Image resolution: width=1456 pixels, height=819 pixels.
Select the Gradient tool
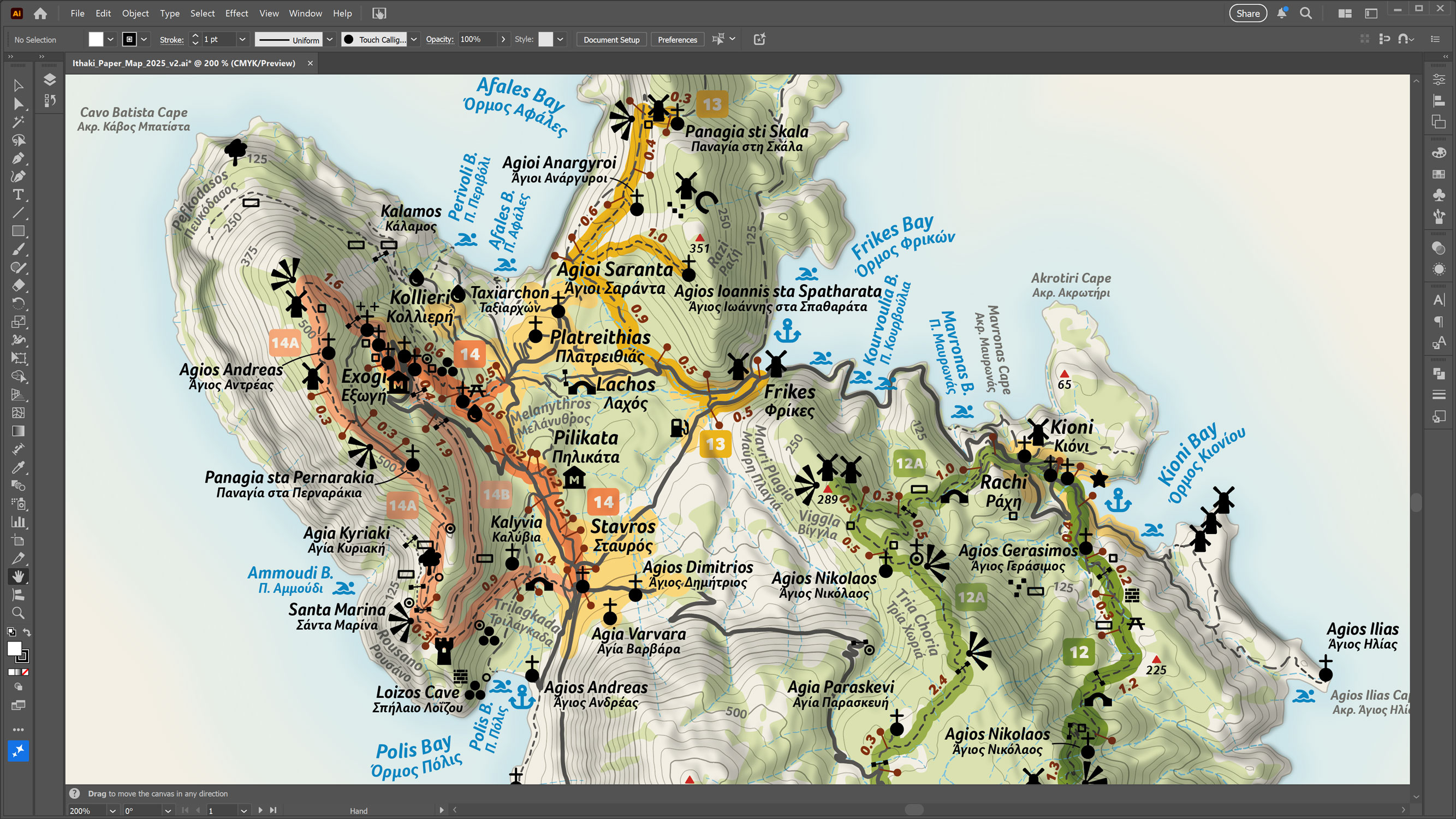[18, 431]
